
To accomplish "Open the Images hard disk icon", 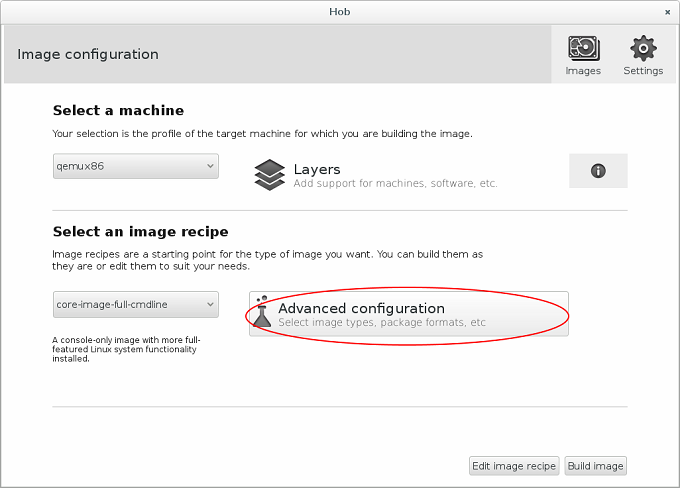I will point(583,48).
